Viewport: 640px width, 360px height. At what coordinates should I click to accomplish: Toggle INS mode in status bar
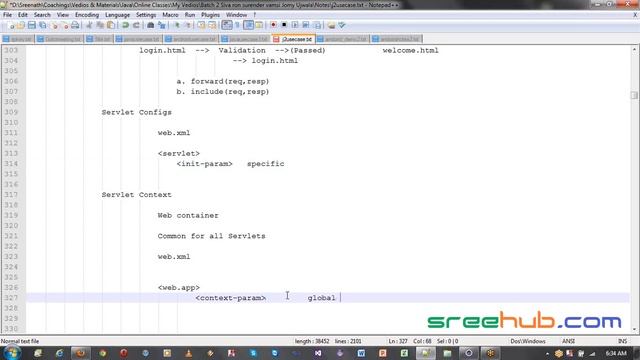coord(622,341)
